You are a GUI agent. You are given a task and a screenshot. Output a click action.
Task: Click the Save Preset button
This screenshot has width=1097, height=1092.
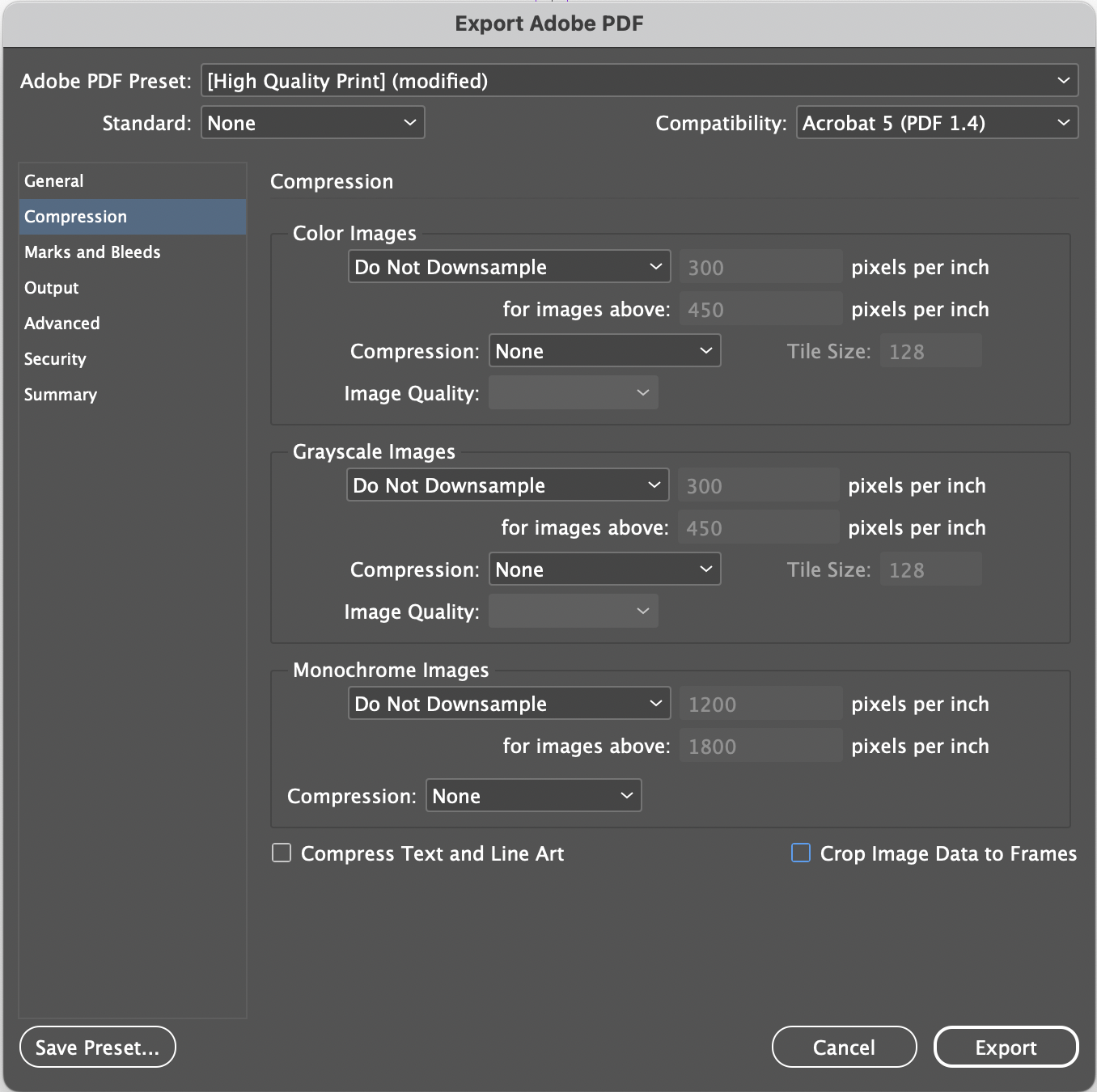[98, 1048]
